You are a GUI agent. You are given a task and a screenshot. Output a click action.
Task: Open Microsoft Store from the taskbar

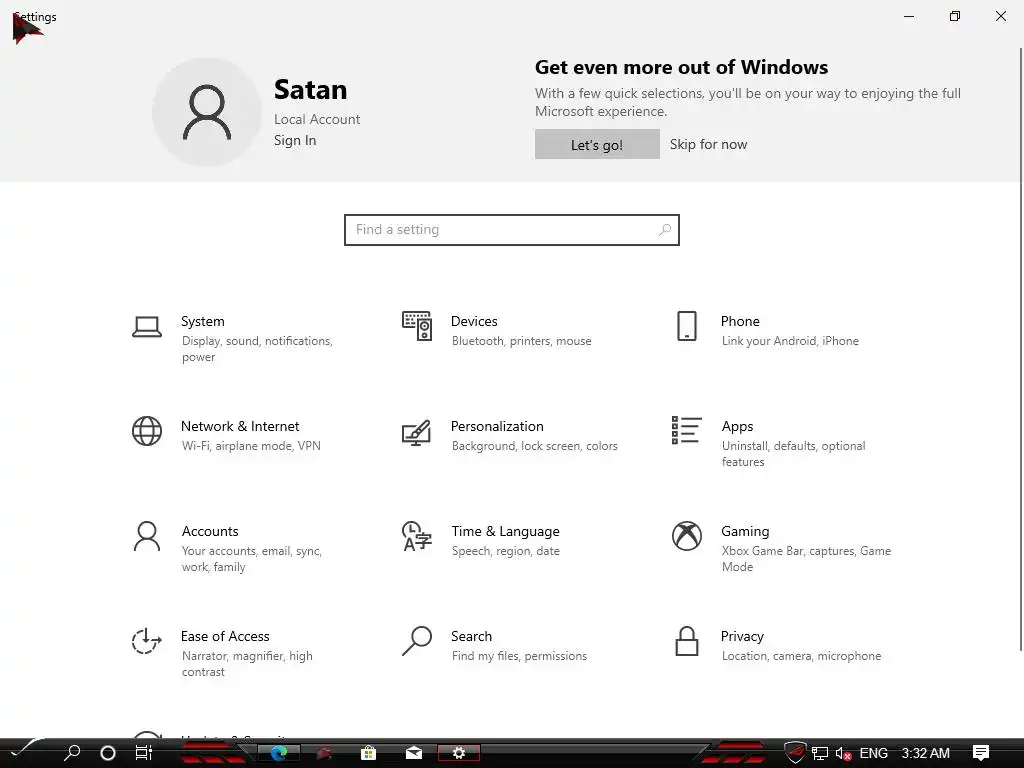point(368,753)
